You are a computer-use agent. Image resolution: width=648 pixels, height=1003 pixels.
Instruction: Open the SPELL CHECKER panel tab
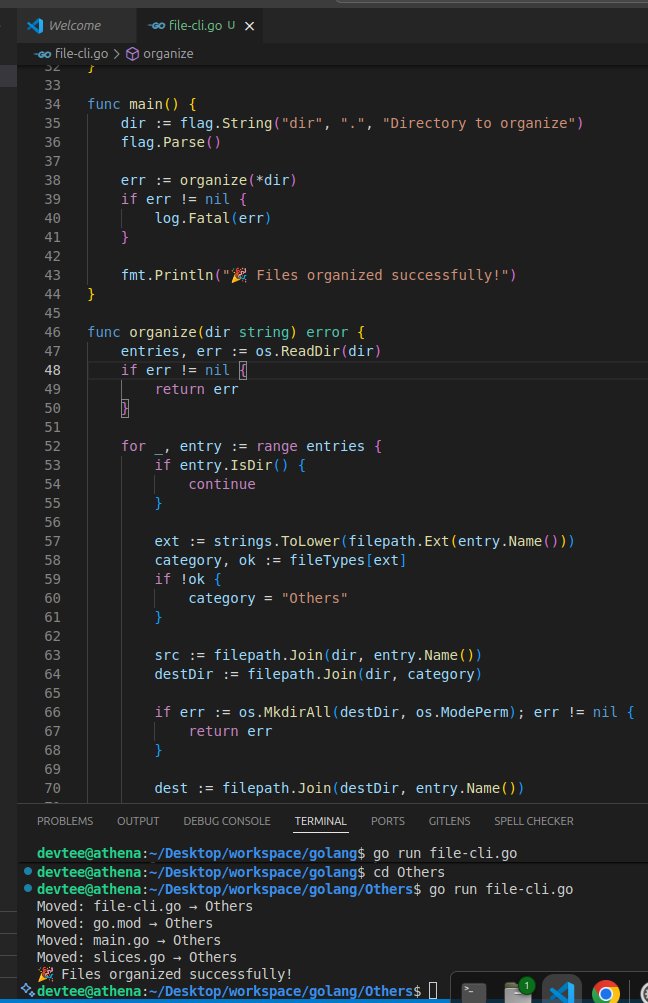click(x=533, y=821)
